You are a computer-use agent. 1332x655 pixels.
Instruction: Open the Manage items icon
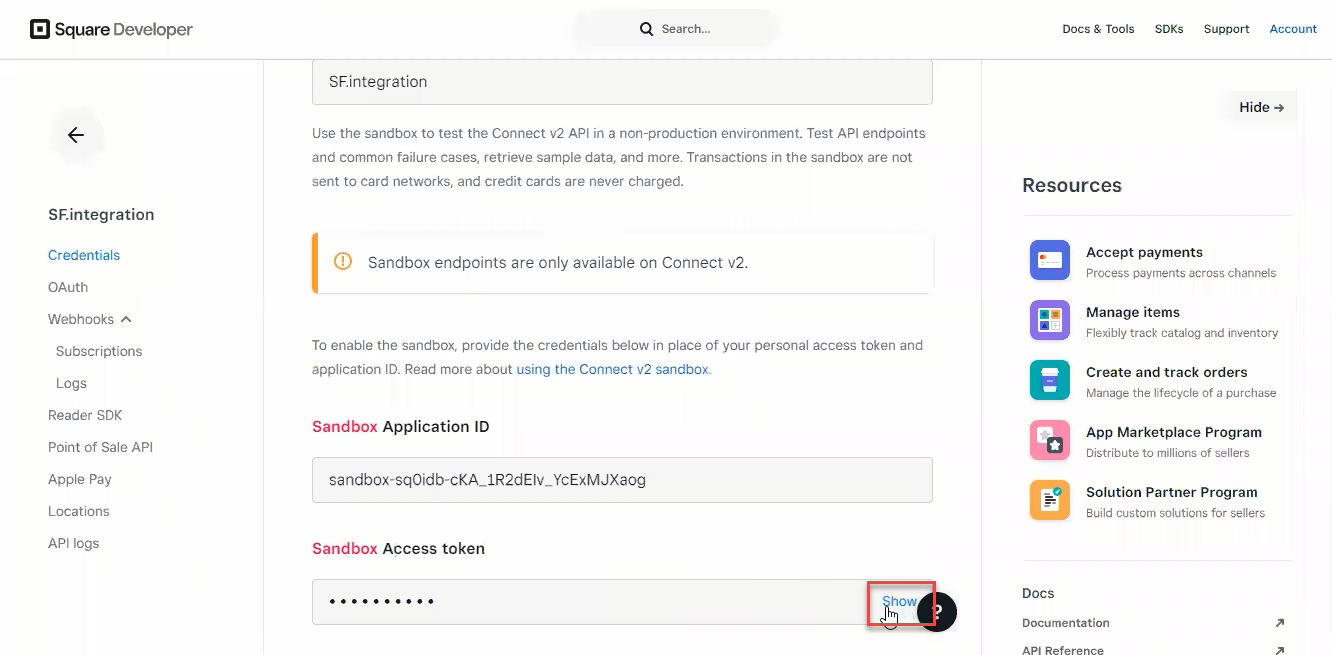(1050, 320)
